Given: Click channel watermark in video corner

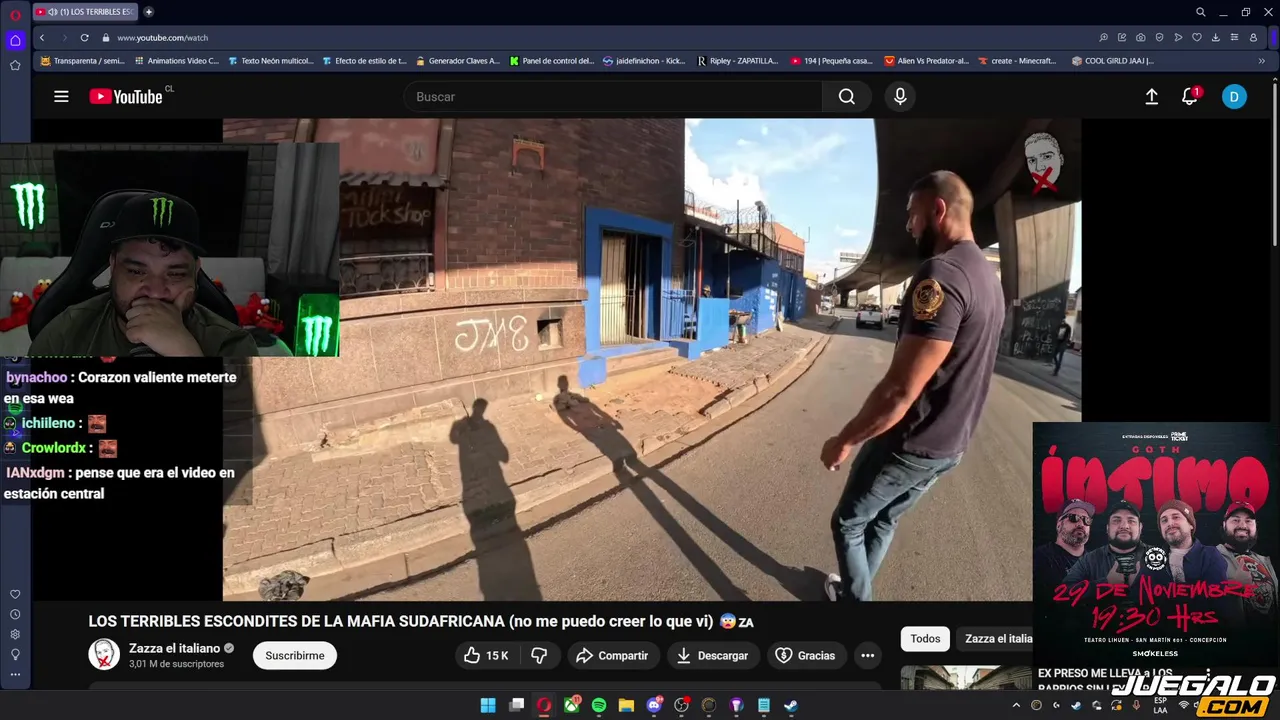Looking at the screenshot, I should [x=1043, y=163].
